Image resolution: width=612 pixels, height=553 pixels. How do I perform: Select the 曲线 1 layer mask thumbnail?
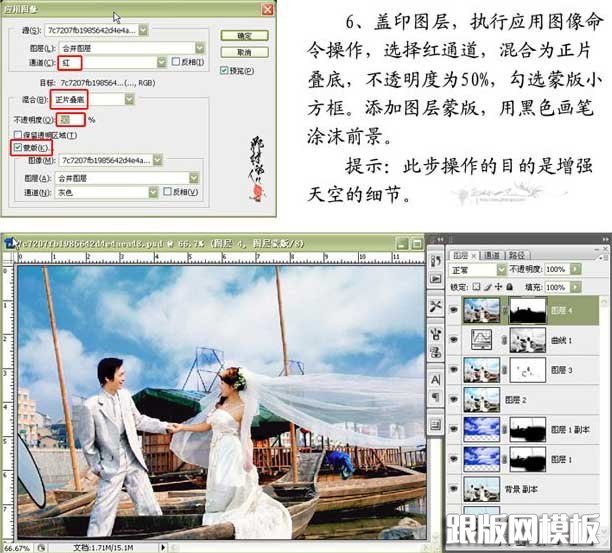[x=528, y=340]
